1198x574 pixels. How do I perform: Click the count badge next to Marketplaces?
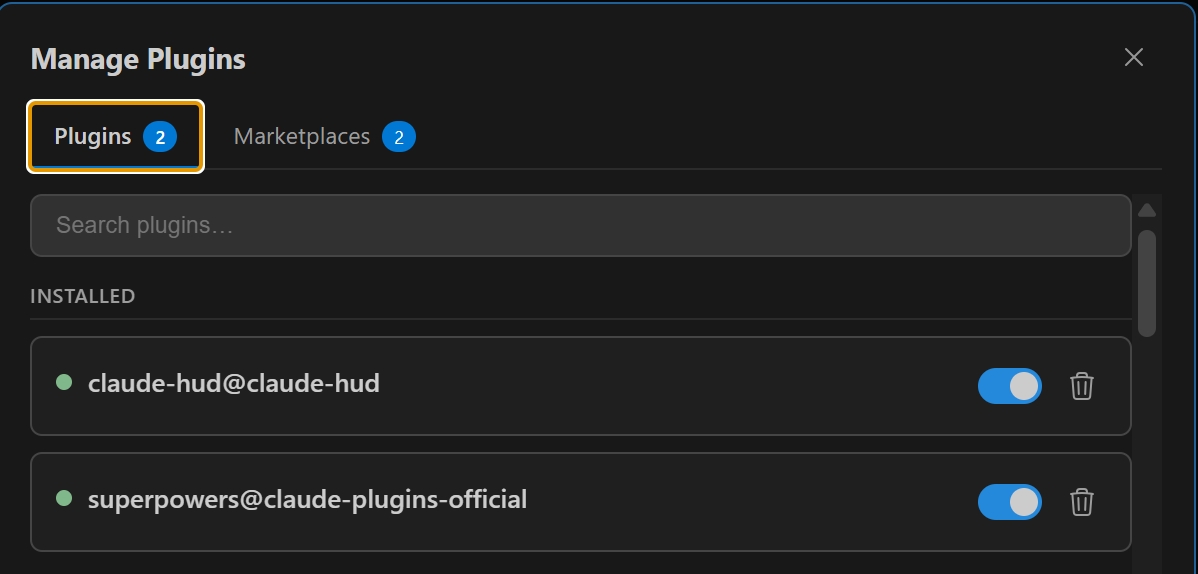pyautogui.click(x=399, y=137)
